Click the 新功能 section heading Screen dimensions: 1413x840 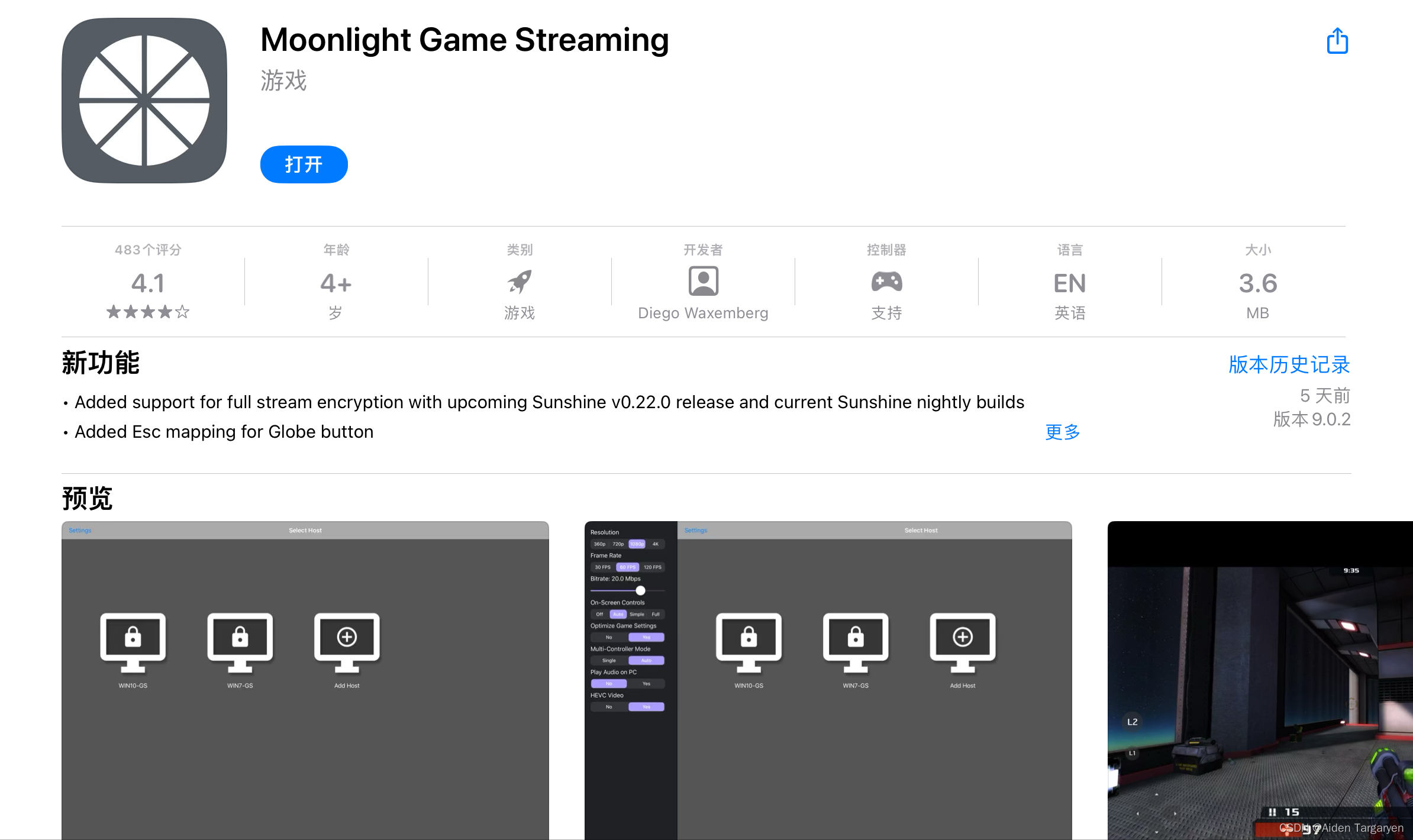(101, 363)
